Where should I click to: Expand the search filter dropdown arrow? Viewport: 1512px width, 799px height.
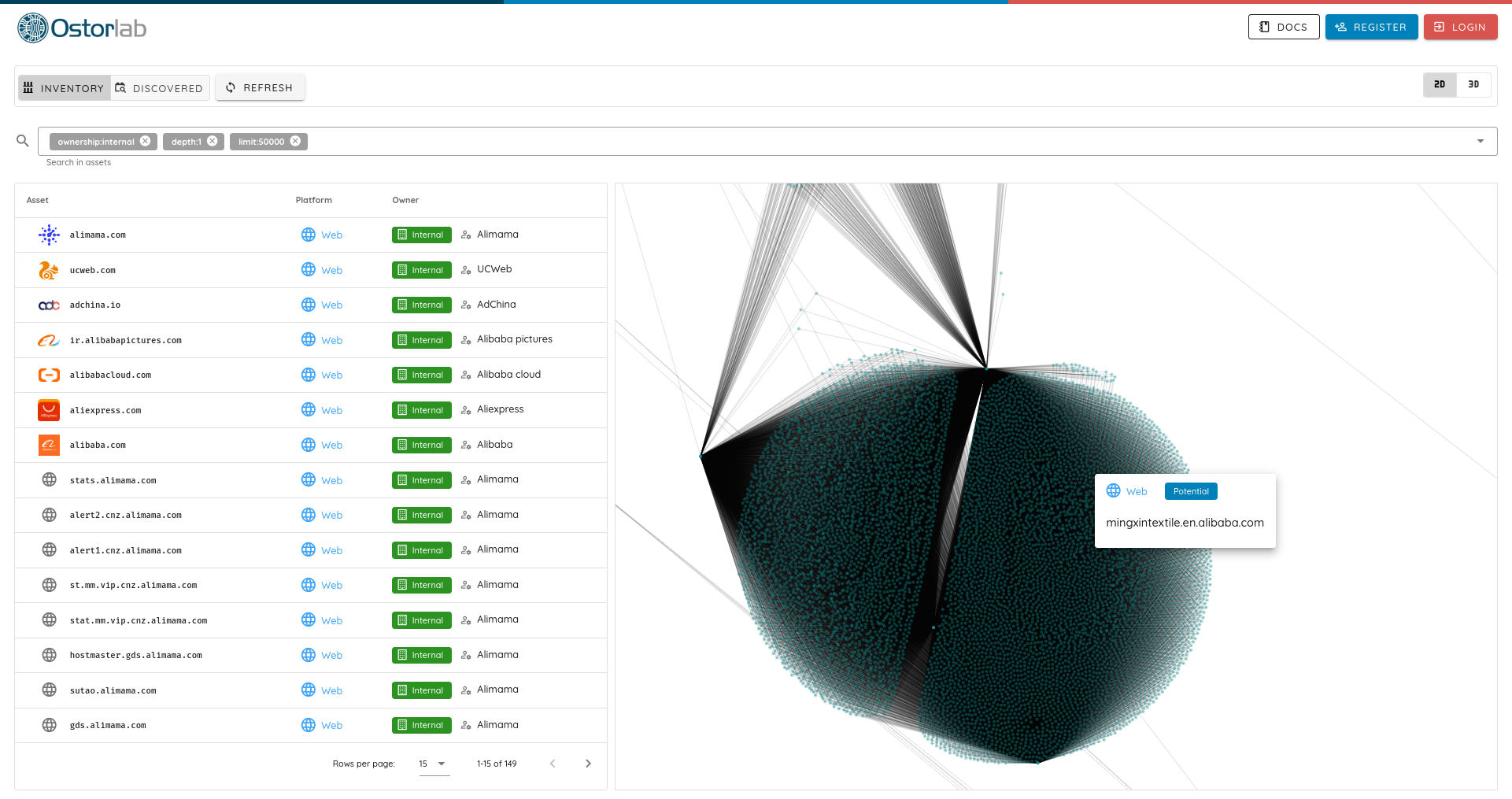[x=1481, y=142]
